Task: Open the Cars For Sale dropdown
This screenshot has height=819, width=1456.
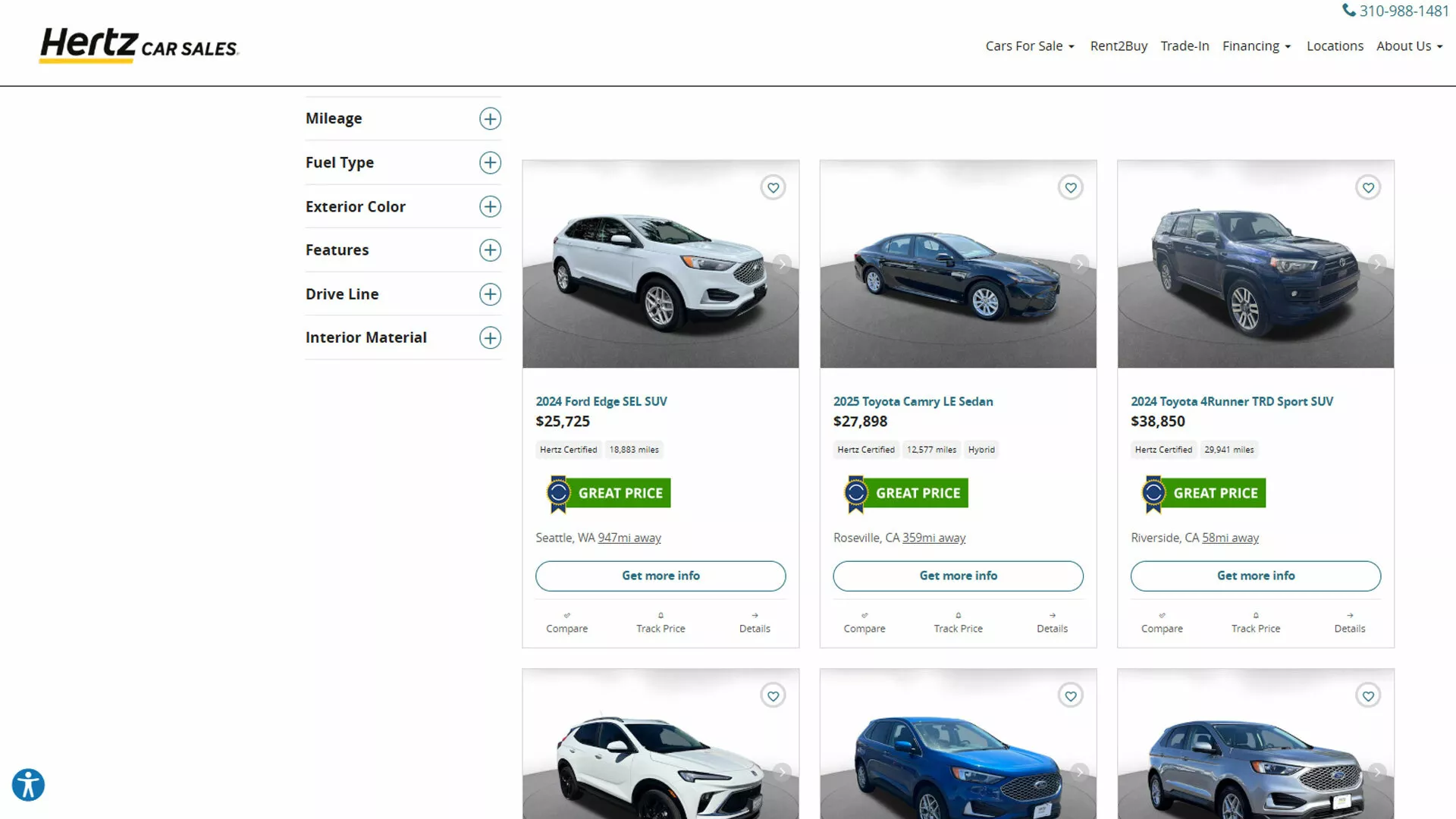Action: [x=1029, y=46]
